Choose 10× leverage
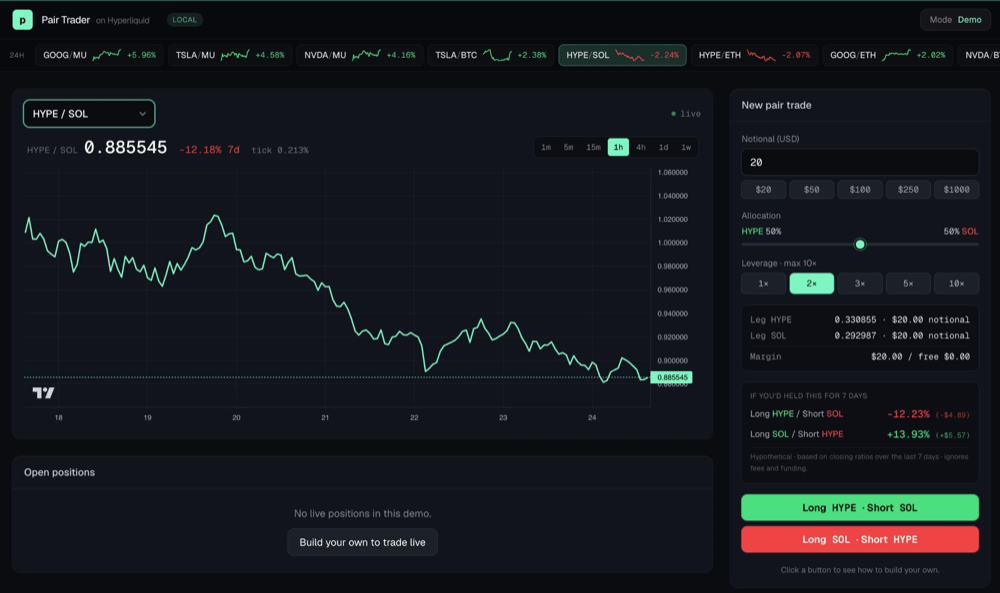The height and width of the screenshot is (593, 1000). 957,283
